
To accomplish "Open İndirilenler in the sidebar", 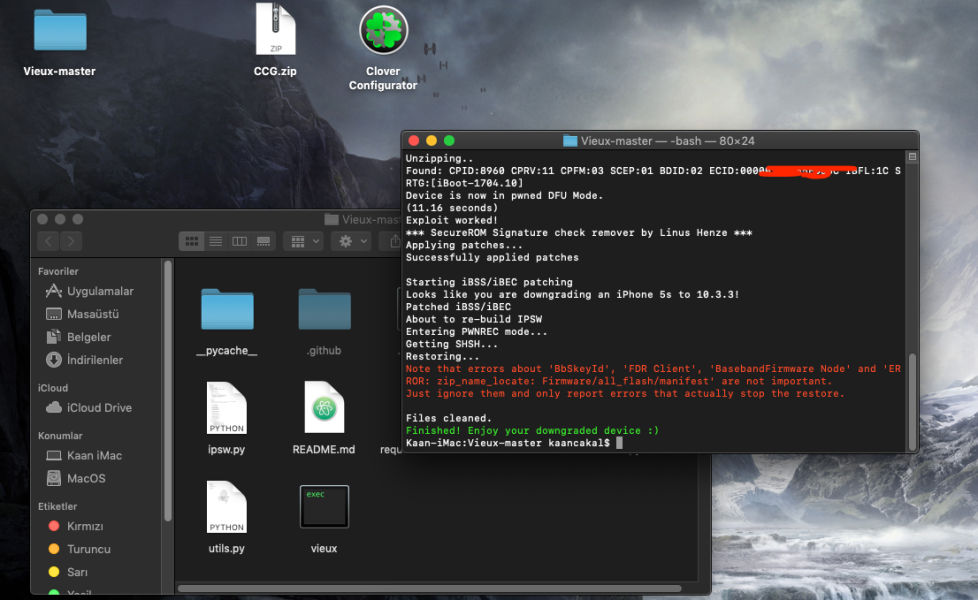I will pos(94,360).
